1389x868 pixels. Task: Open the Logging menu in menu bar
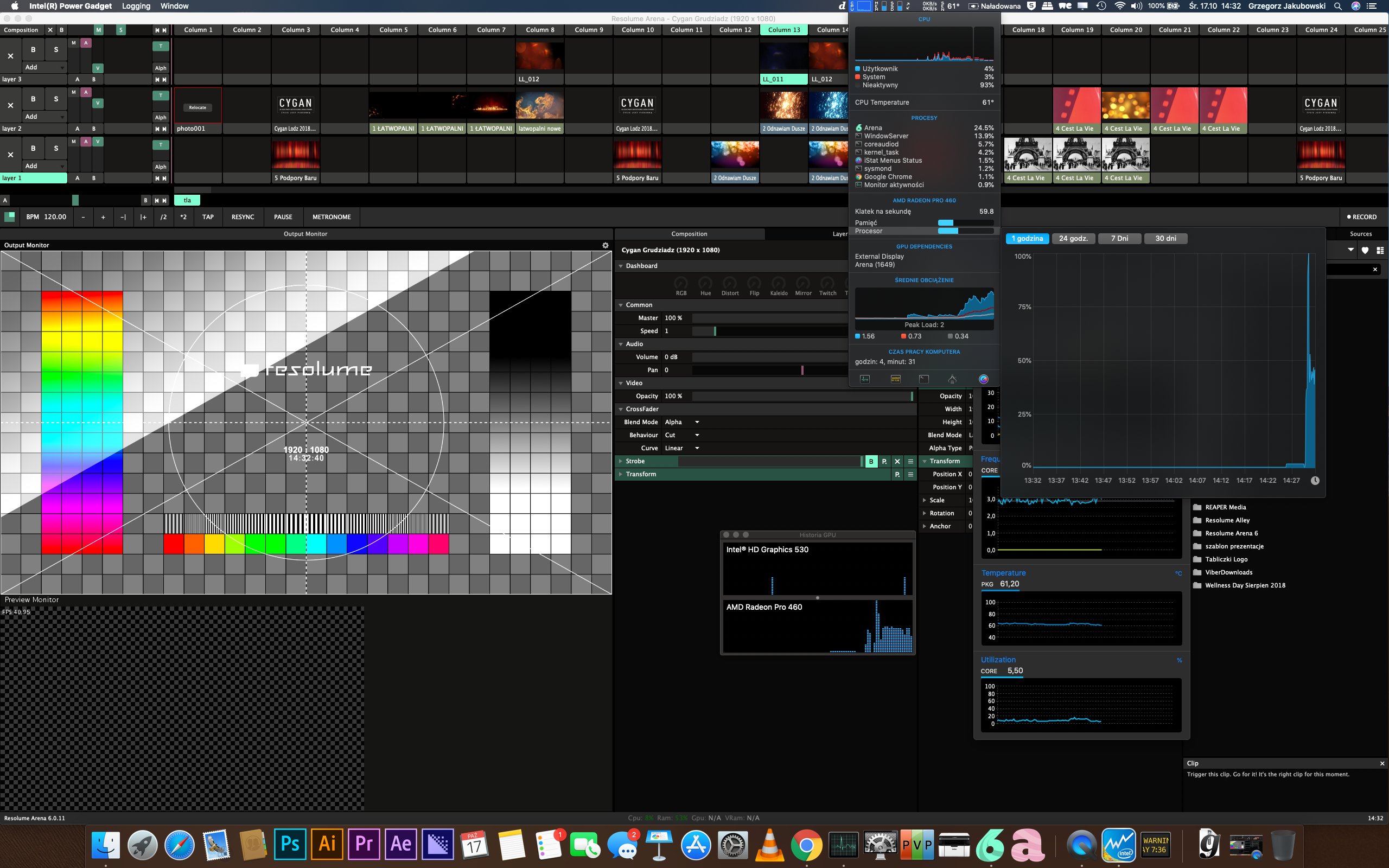136,6
